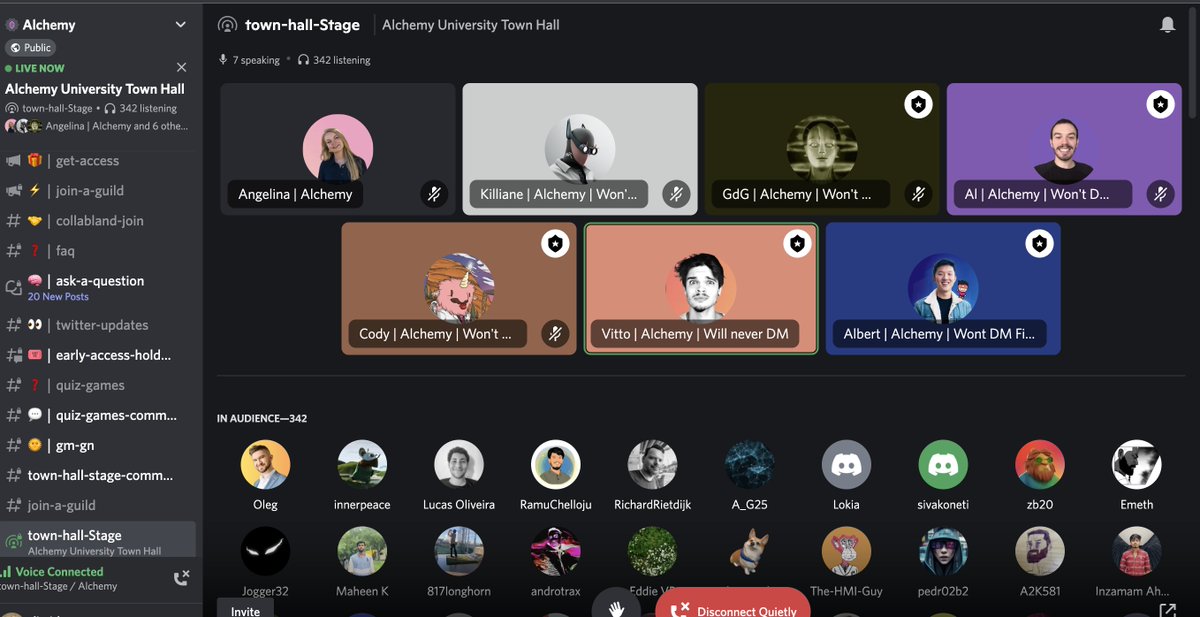Click audience member sivakoneti's avatar
This screenshot has height=617, width=1200.
tap(943, 465)
